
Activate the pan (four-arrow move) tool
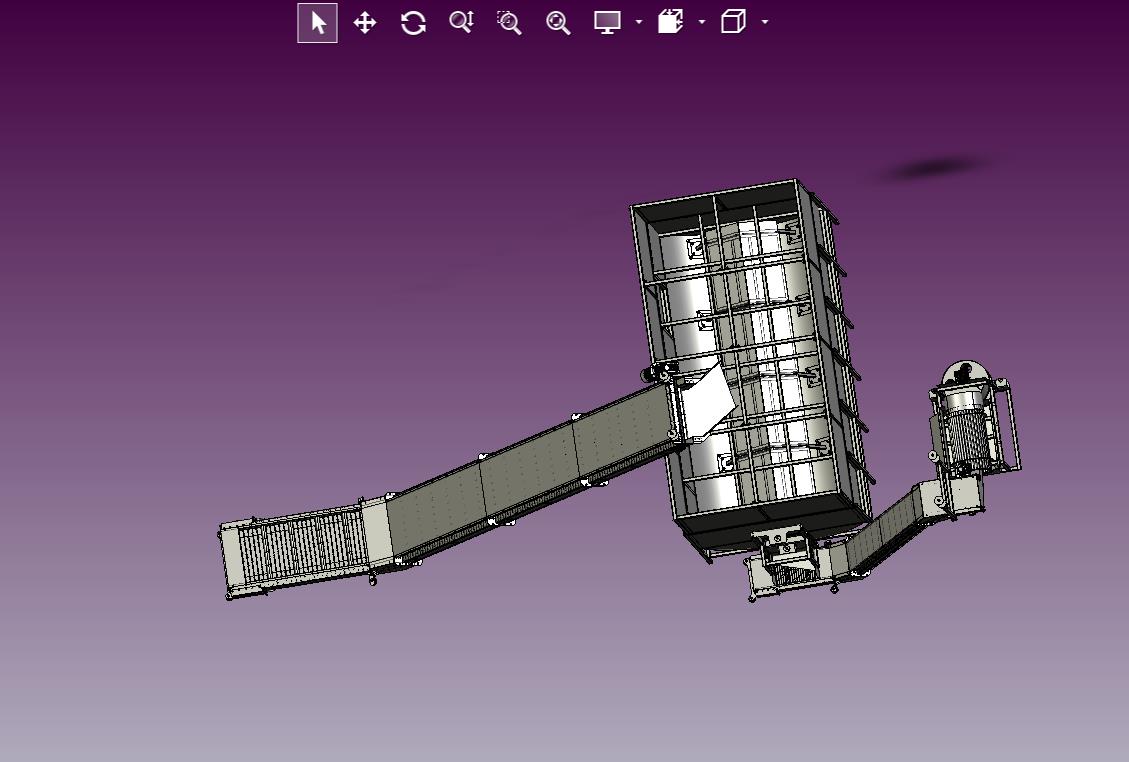coord(365,23)
